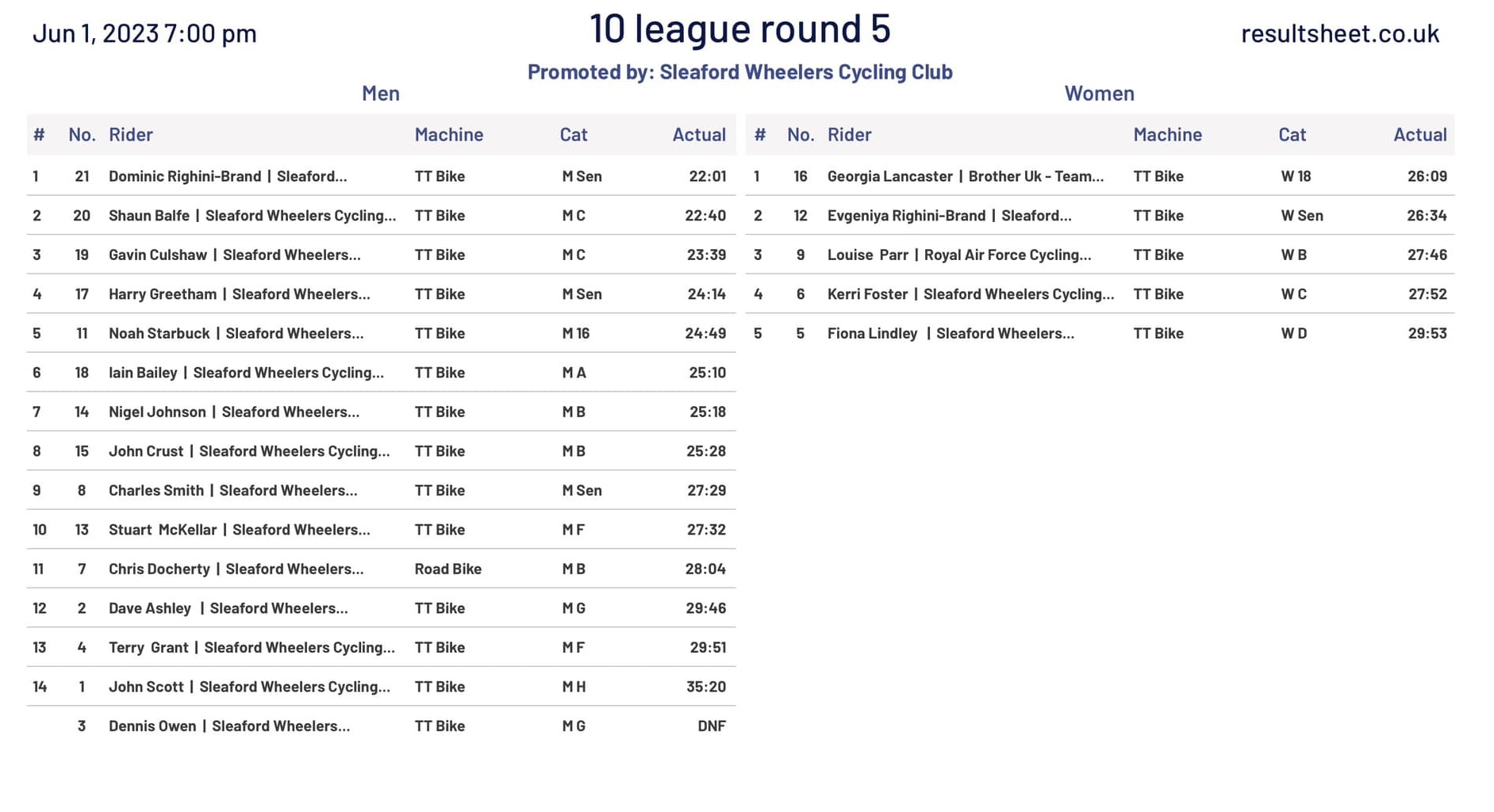The width and height of the screenshot is (1494, 812).
Task: Select the Dennis Owen DNF result
Action: tap(711, 726)
